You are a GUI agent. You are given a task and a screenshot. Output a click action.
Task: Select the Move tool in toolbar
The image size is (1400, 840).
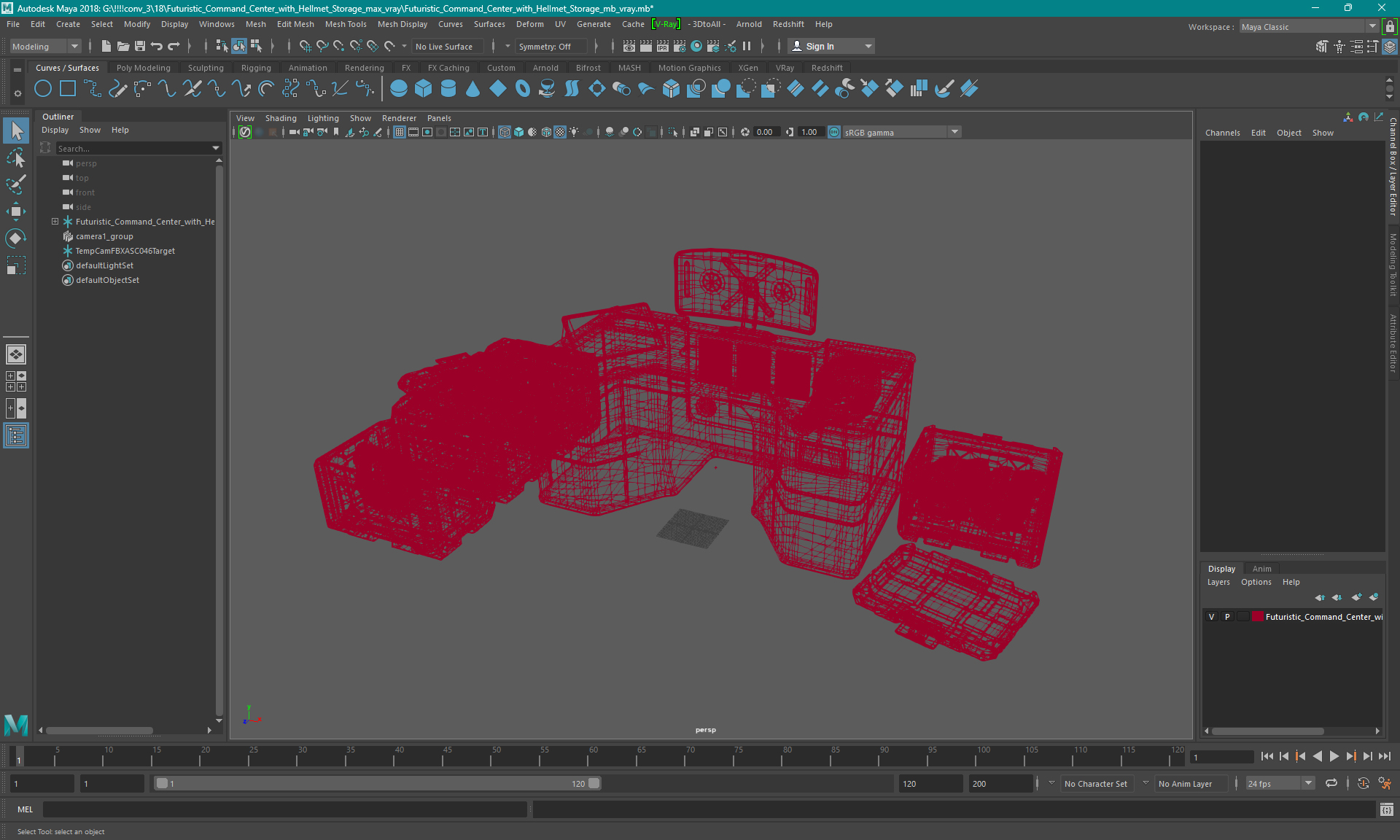(x=16, y=211)
